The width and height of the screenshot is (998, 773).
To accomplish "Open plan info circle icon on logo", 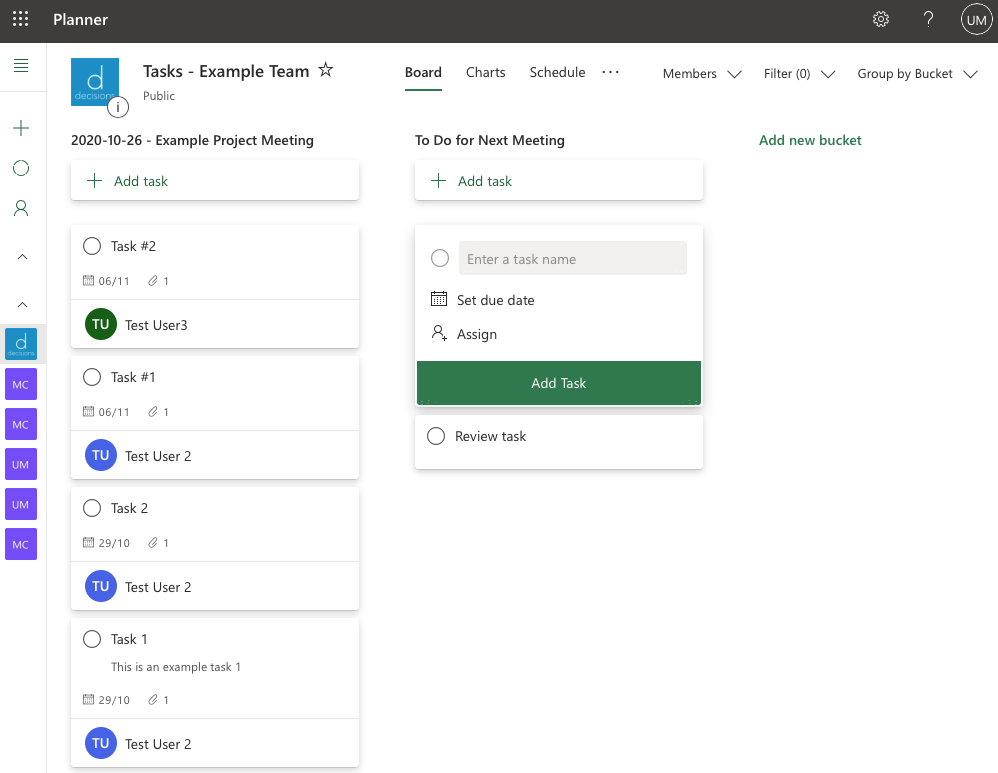I will click(118, 107).
